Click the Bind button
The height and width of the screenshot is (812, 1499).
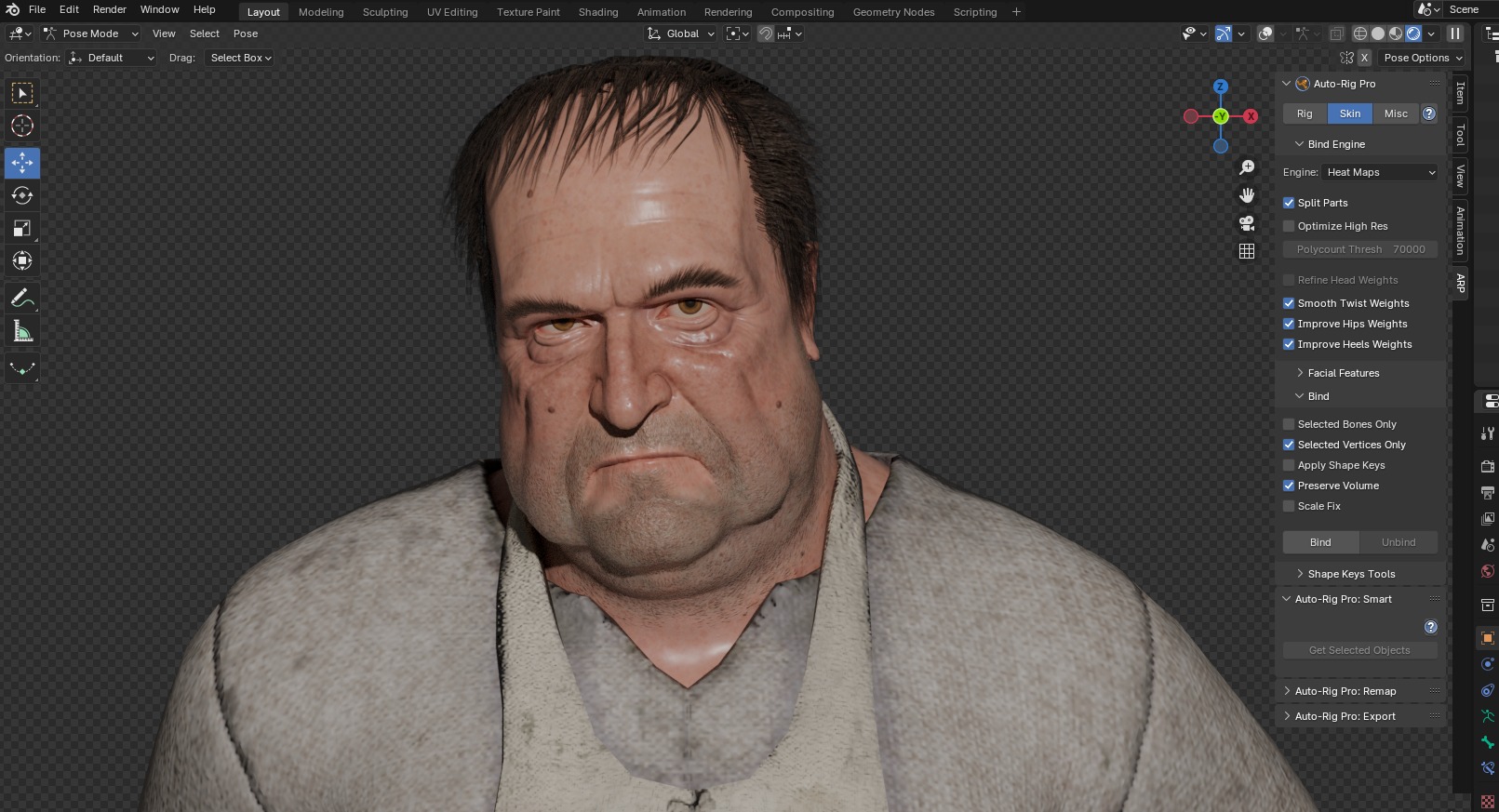click(x=1320, y=542)
